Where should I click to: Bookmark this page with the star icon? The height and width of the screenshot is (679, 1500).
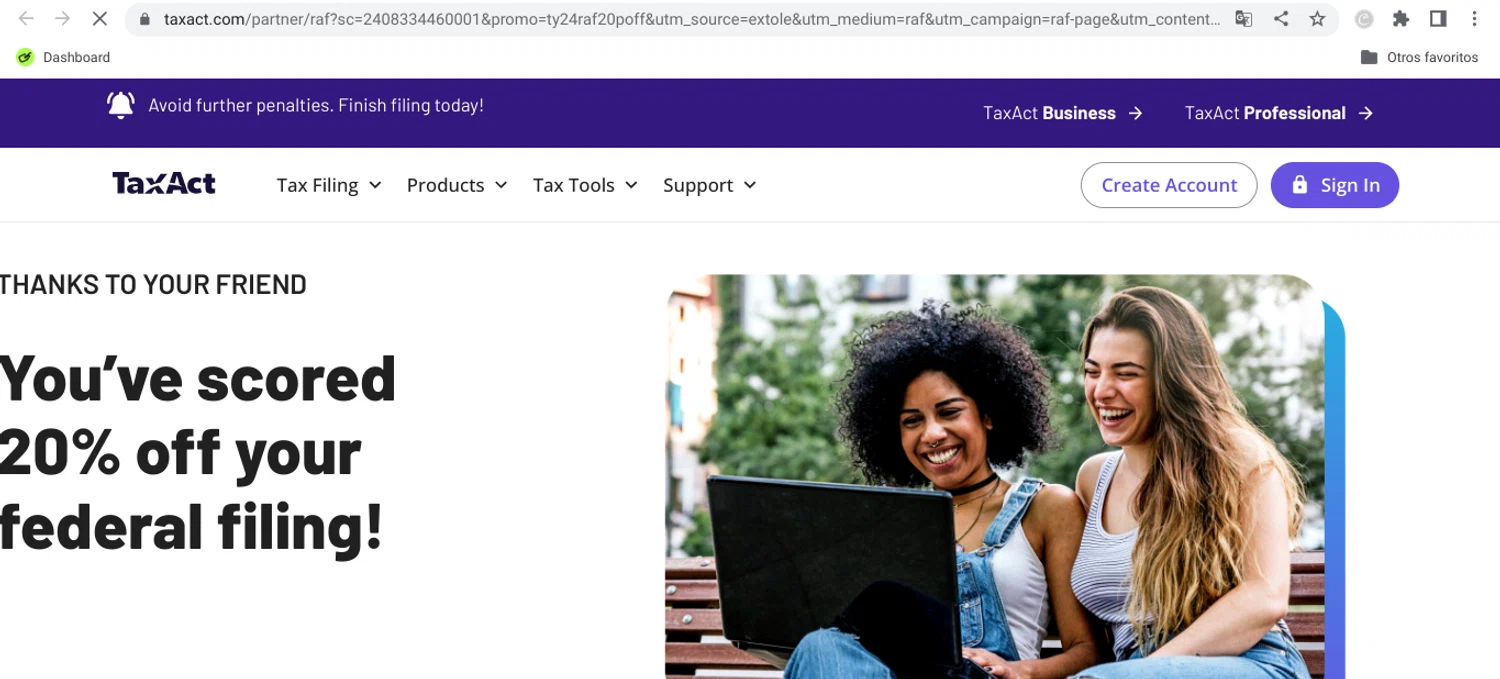tap(1317, 19)
